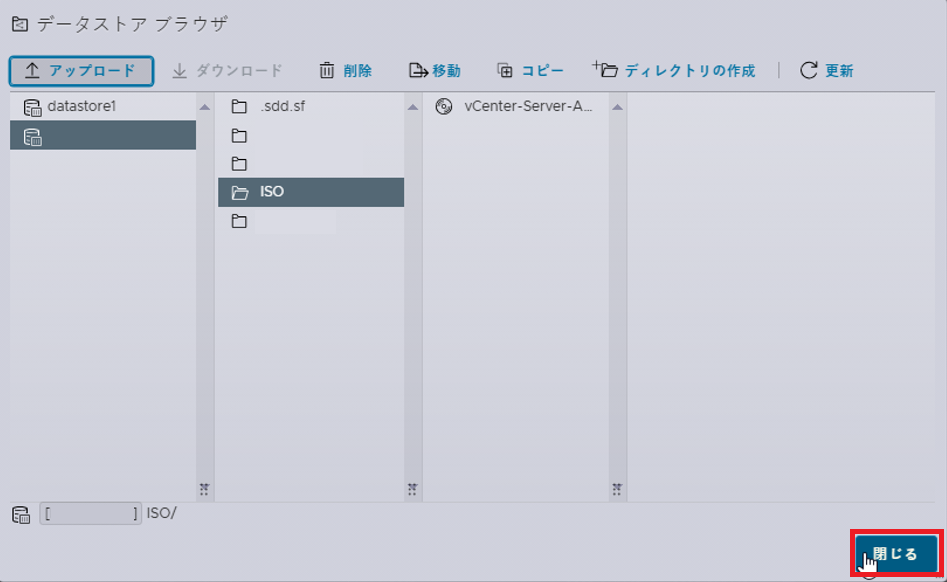
Task: Select the highlighted unnamed datastore row
Action: point(103,135)
